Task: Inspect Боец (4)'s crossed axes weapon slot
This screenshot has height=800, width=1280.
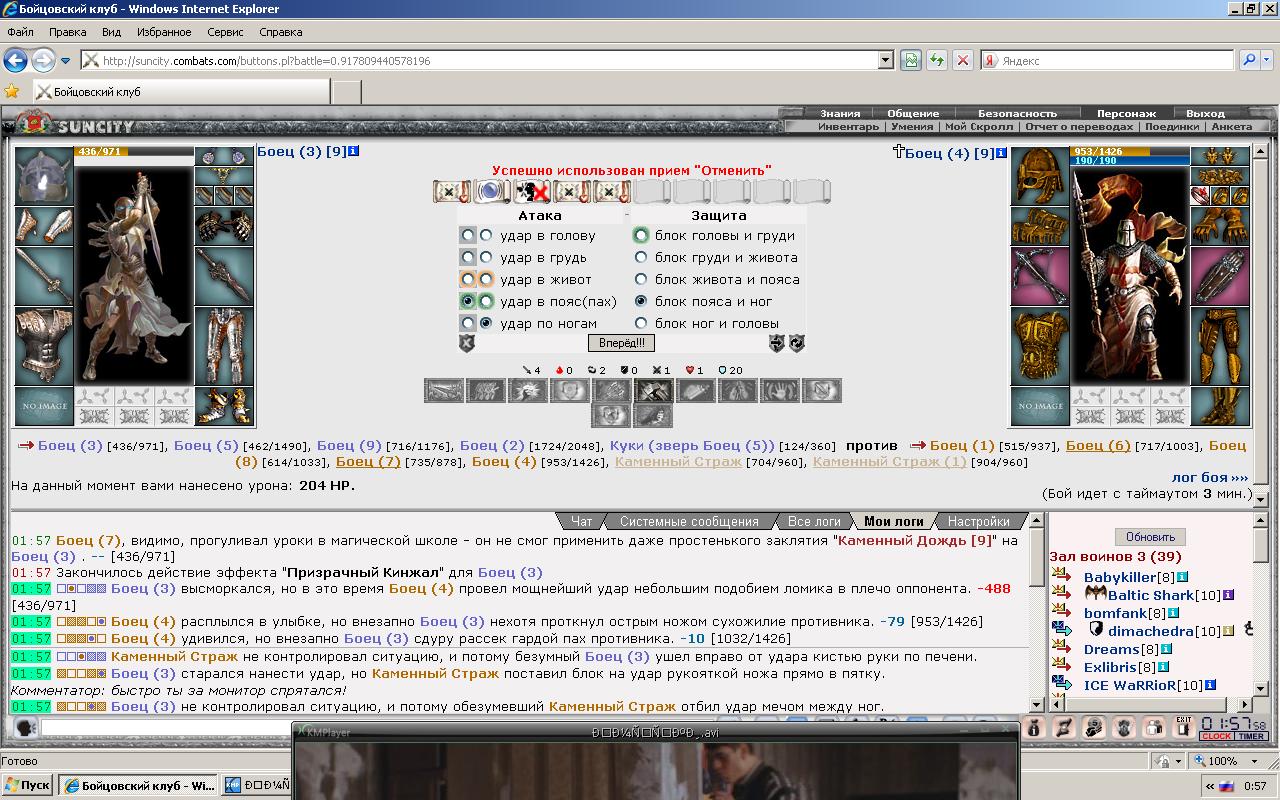Action: 1040,276
